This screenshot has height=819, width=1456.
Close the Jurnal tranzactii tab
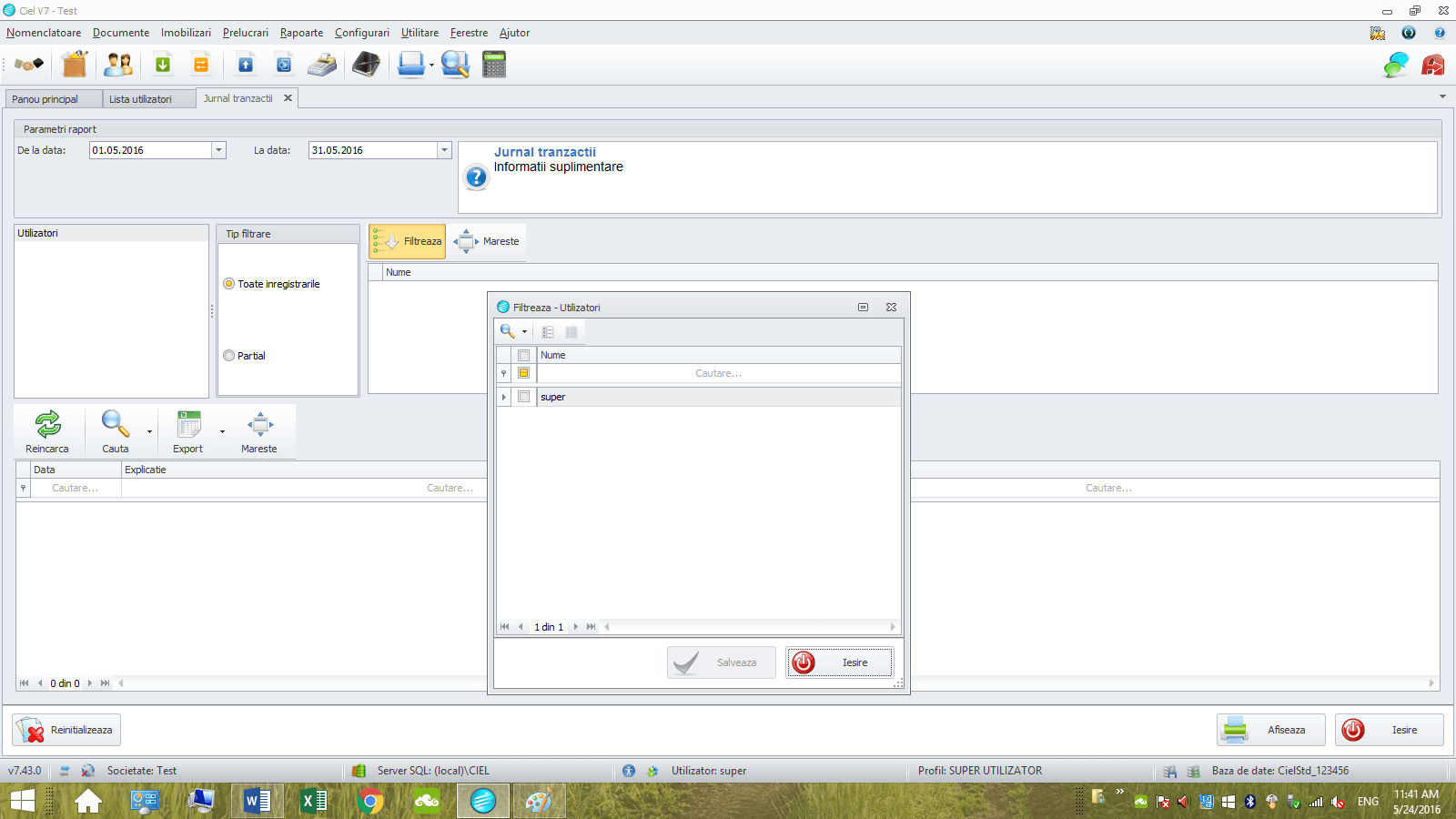click(x=288, y=98)
